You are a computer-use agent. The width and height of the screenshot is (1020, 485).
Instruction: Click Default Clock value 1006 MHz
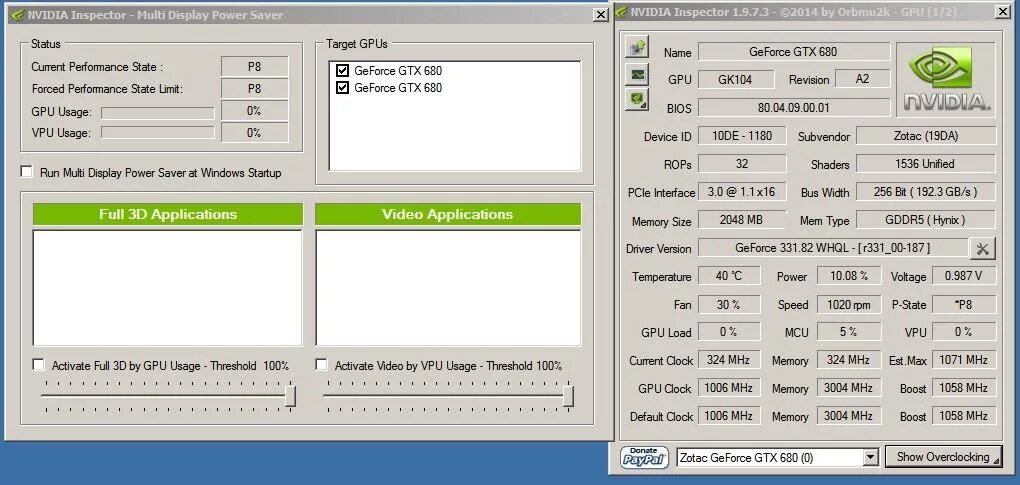click(729, 415)
